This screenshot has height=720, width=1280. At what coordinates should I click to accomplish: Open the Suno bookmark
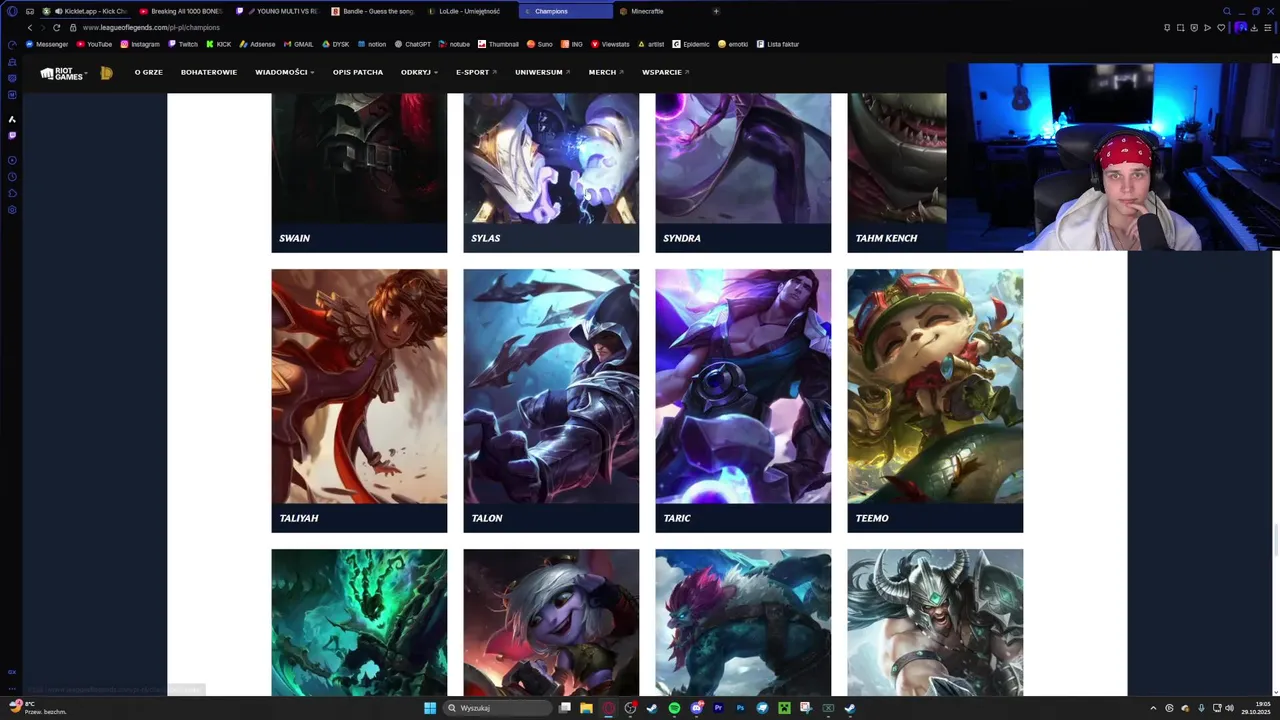pos(540,44)
